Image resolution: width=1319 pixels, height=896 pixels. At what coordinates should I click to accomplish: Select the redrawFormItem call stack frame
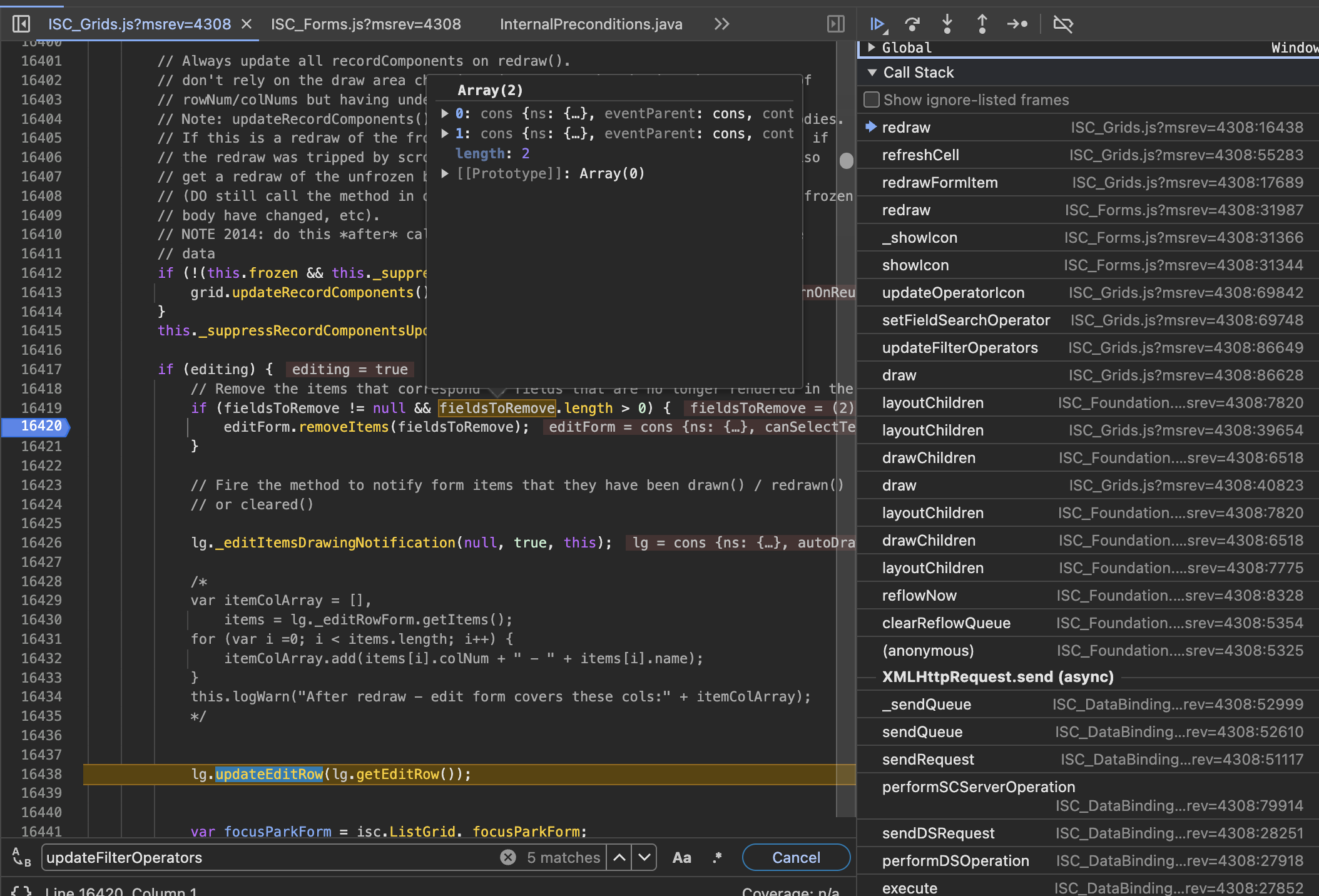click(1089, 183)
